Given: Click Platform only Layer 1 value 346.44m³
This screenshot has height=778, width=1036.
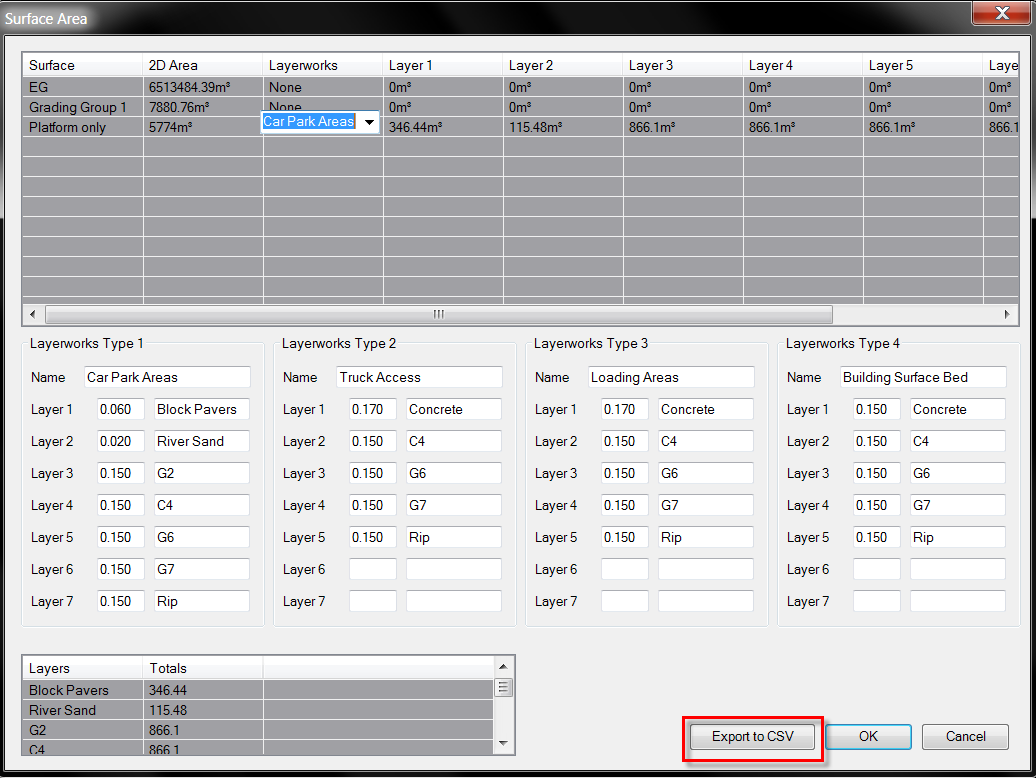Looking at the screenshot, I should pos(415,127).
